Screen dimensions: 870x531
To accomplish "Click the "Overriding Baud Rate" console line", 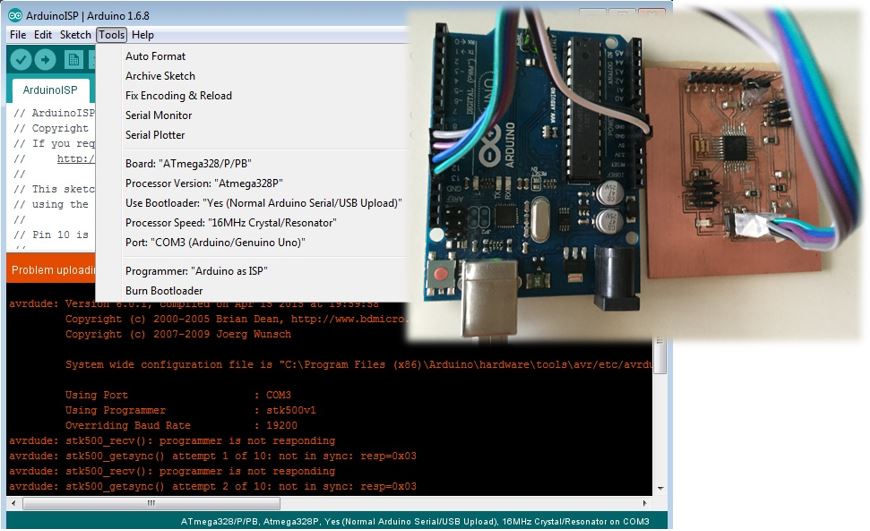I will (x=181, y=426).
